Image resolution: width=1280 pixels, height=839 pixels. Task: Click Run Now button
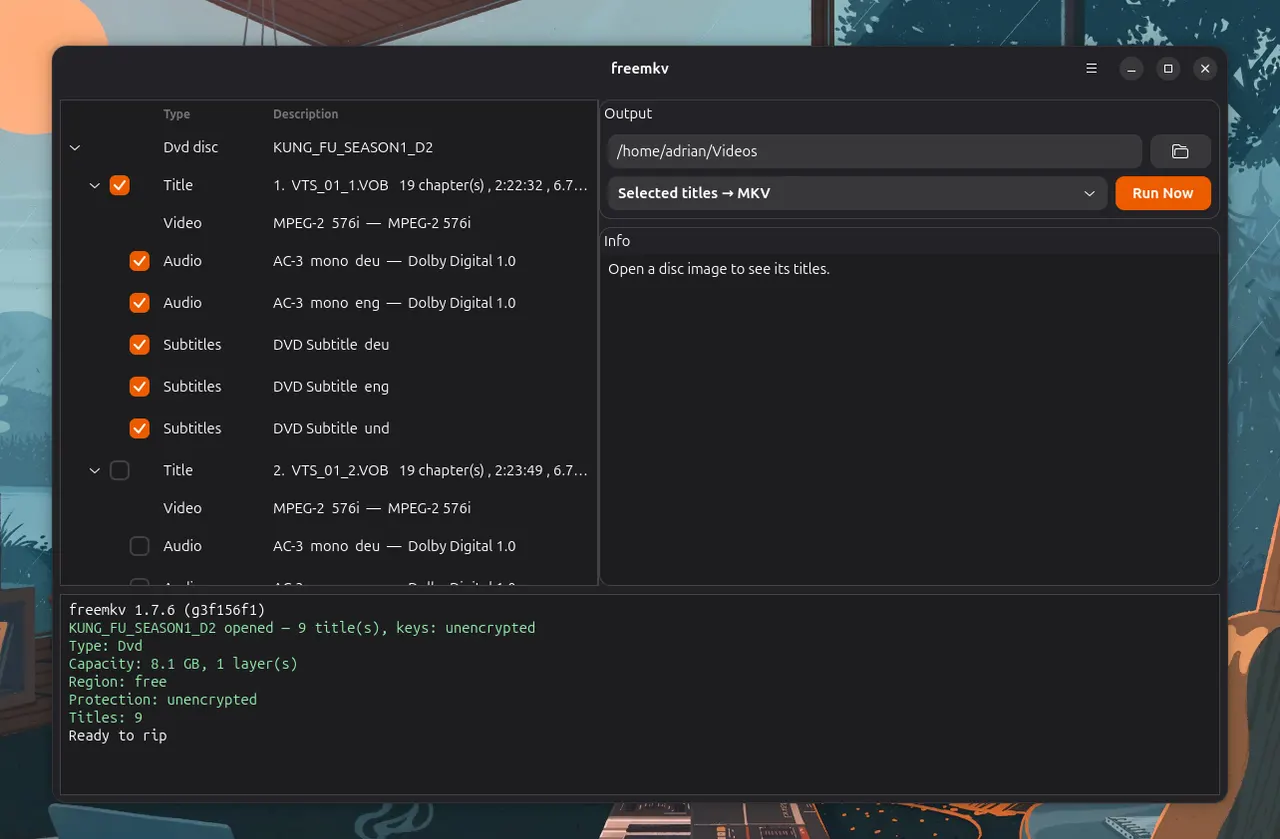(1163, 193)
